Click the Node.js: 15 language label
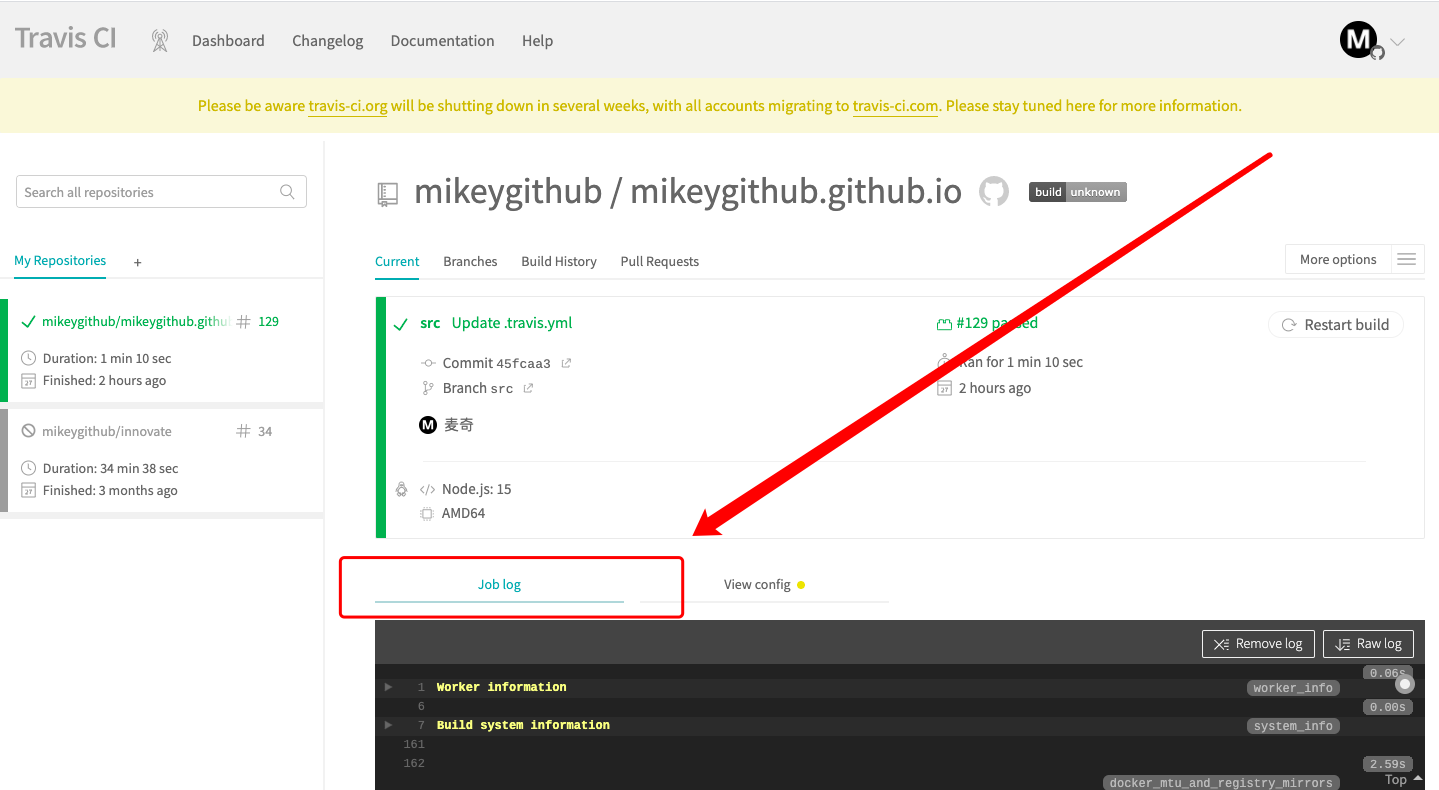Viewport: 1439px width, 790px height. 477,489
